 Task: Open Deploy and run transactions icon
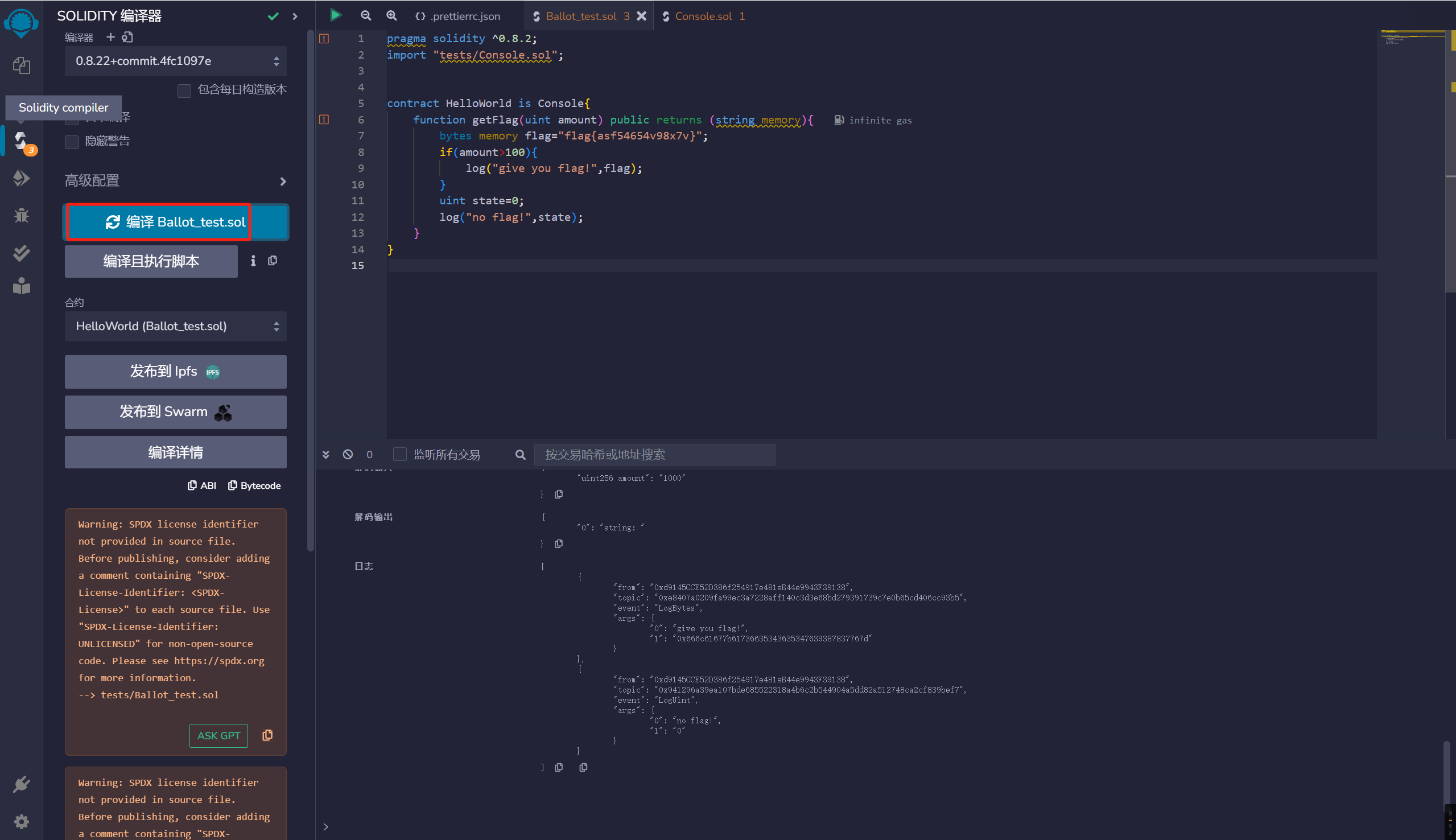[x=21, y=178]
